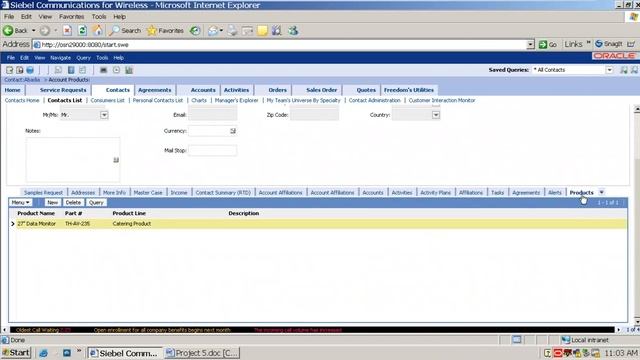Switch to the Accounts screen tab

click(x=203, y=90)
